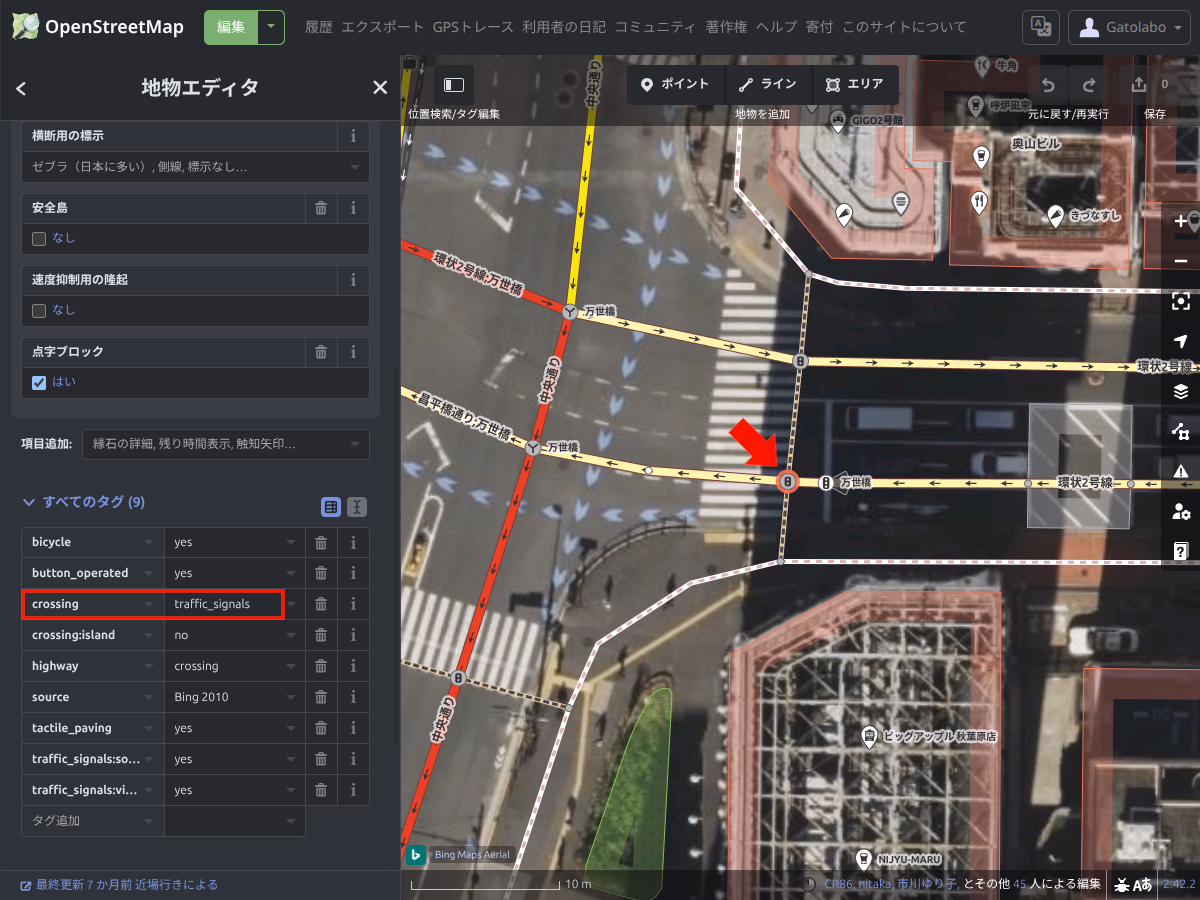Toggle the 速度抑制用の隆起 なし checkbox
Viewport: 1200px width, 900px height.
point(39,310)
